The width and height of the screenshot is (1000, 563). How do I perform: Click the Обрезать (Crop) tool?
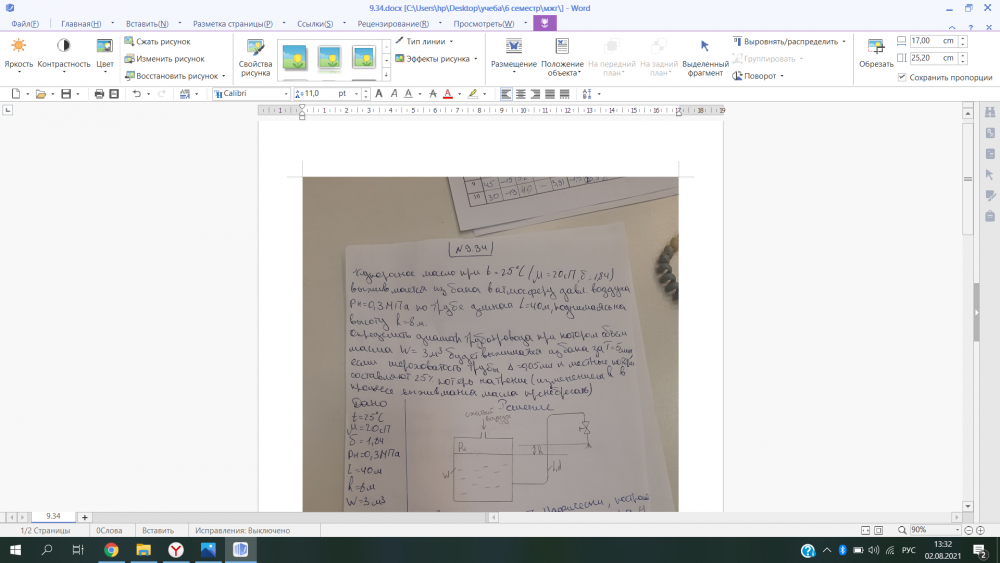876,53
